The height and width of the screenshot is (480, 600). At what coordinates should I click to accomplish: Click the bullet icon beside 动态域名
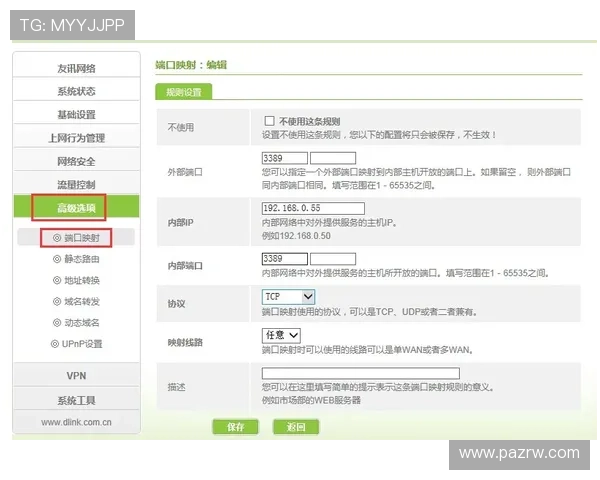point(57,323)
